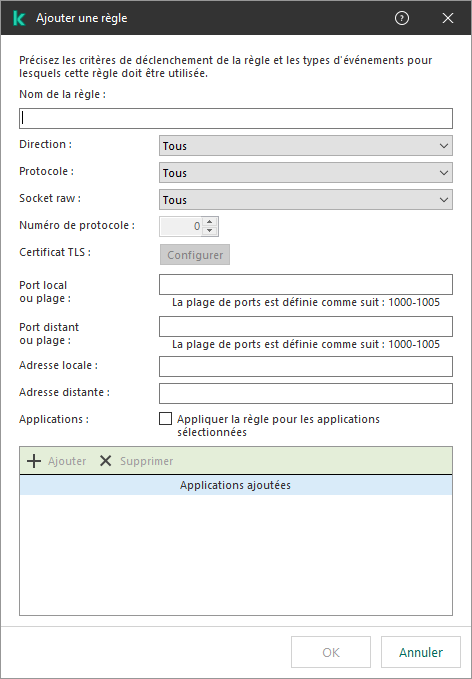Click the plus icon next to Ajouter
The image size is (472, 679).
(x=34, y=461)
